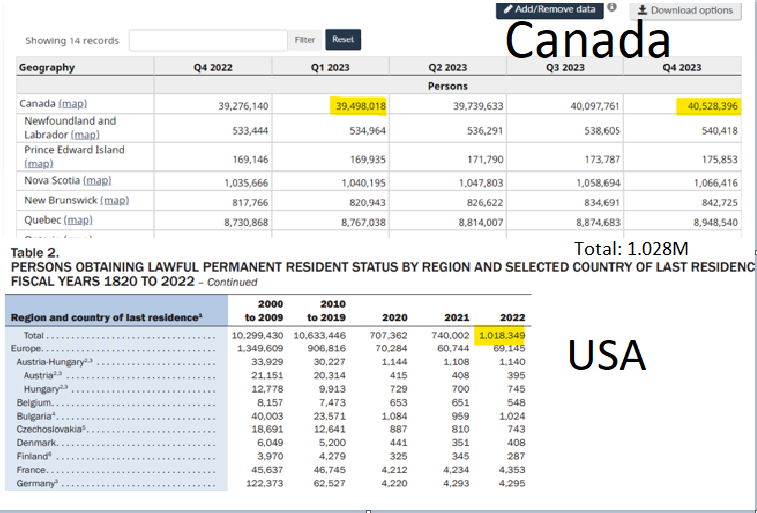Image resolution: width=757 pixels, height=513 pixels.
Task: Select France 2000 to 2009 value 45,637
Action: [x=267, y=470]
